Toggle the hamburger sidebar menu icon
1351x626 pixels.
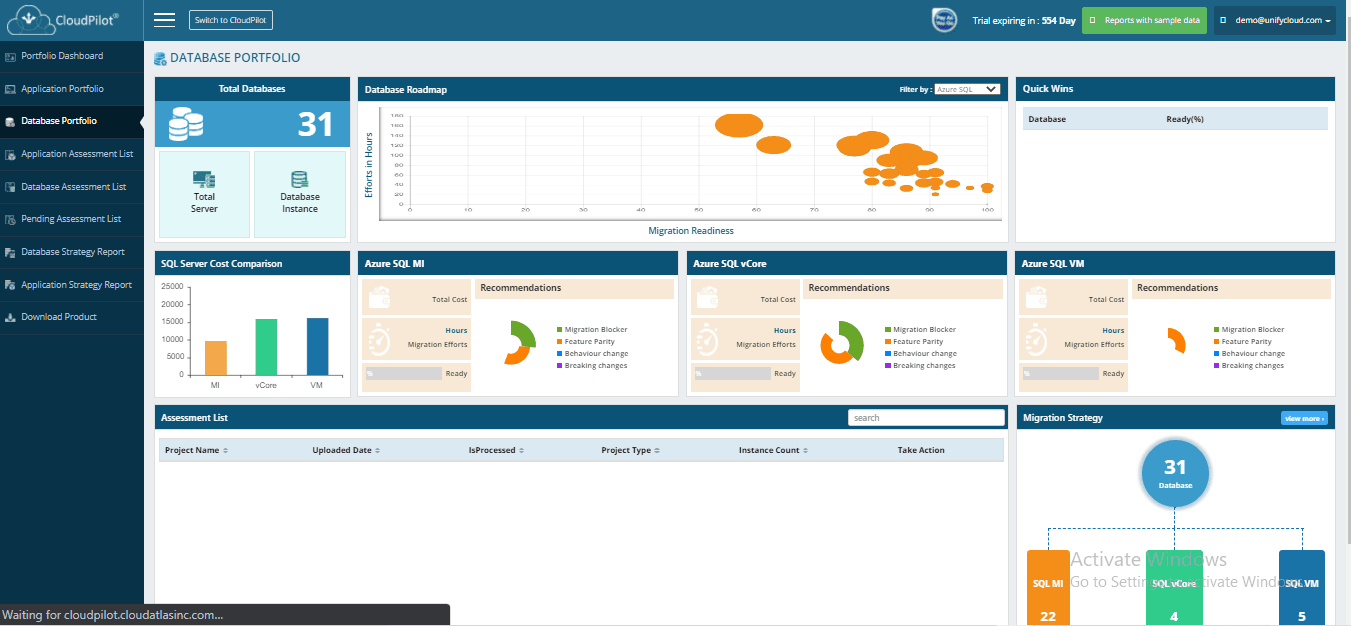tap(165, 20)
